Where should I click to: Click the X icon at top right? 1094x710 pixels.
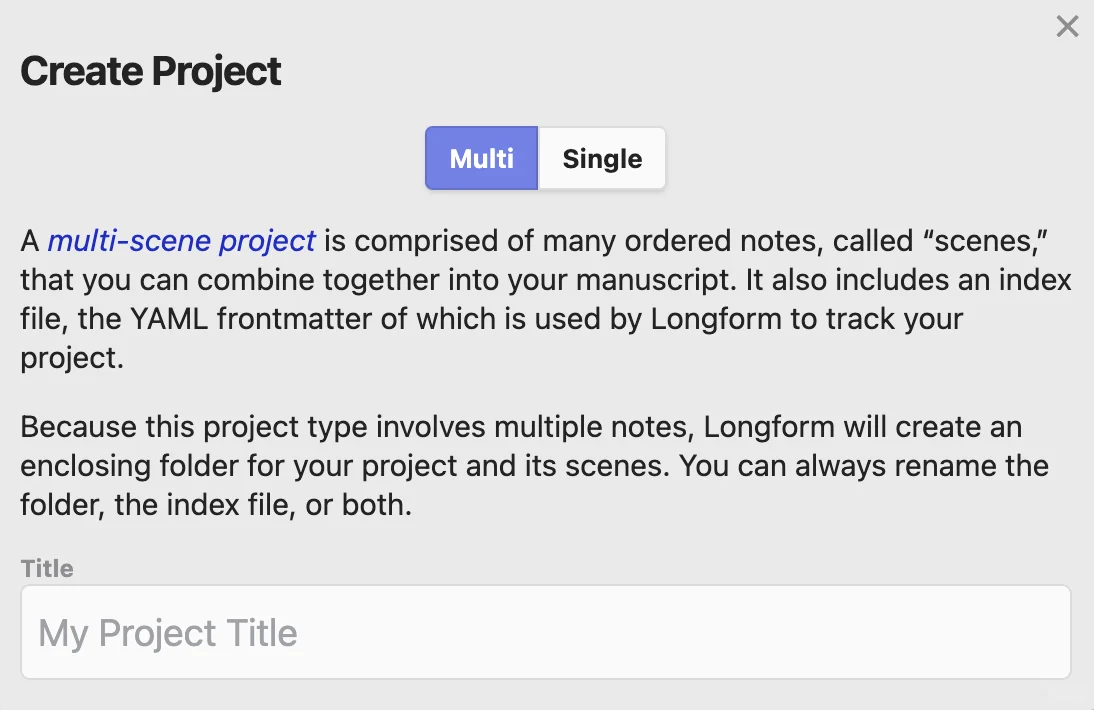tap(1067, 27)
